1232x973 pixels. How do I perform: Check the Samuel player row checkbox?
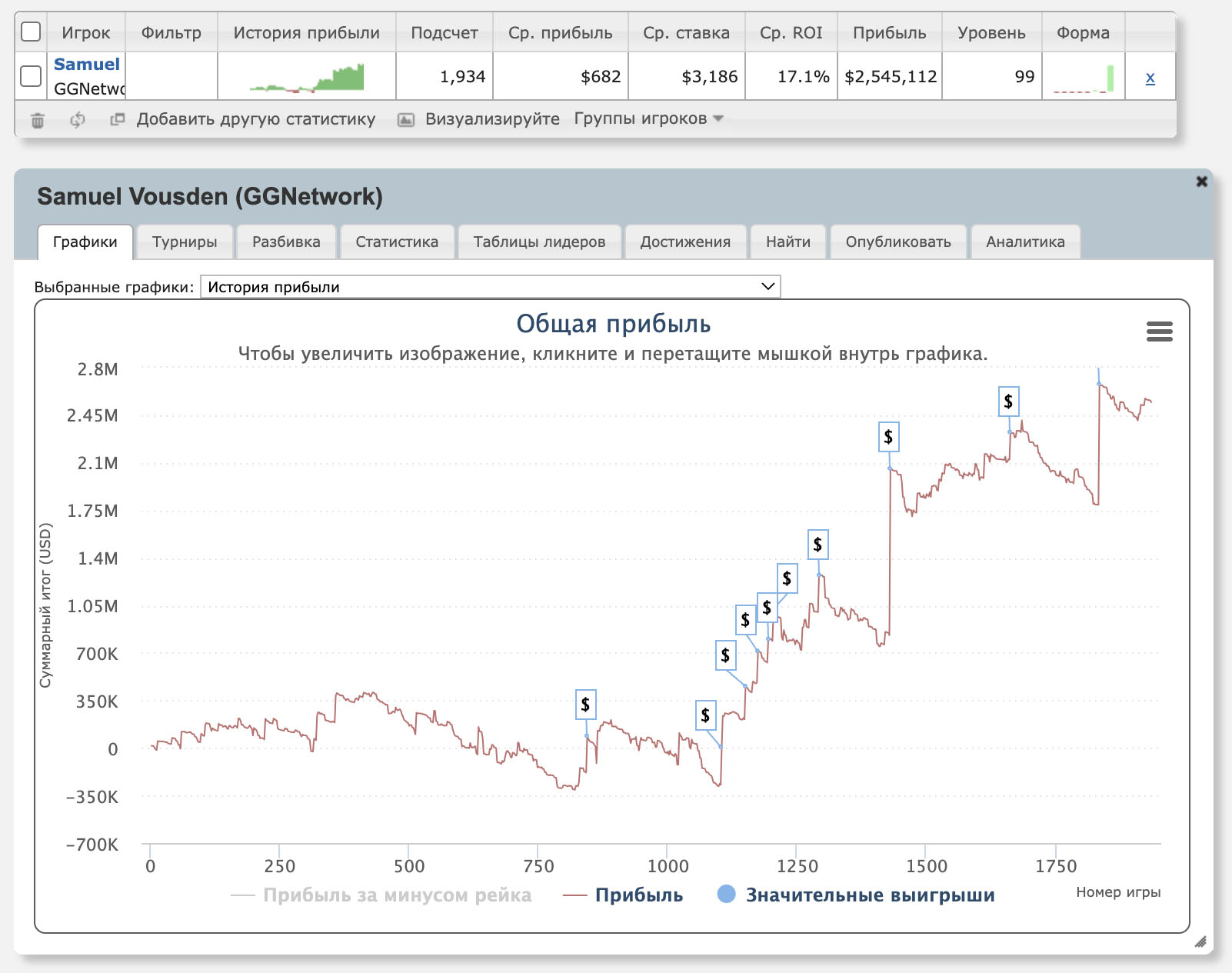click(31, 76)
